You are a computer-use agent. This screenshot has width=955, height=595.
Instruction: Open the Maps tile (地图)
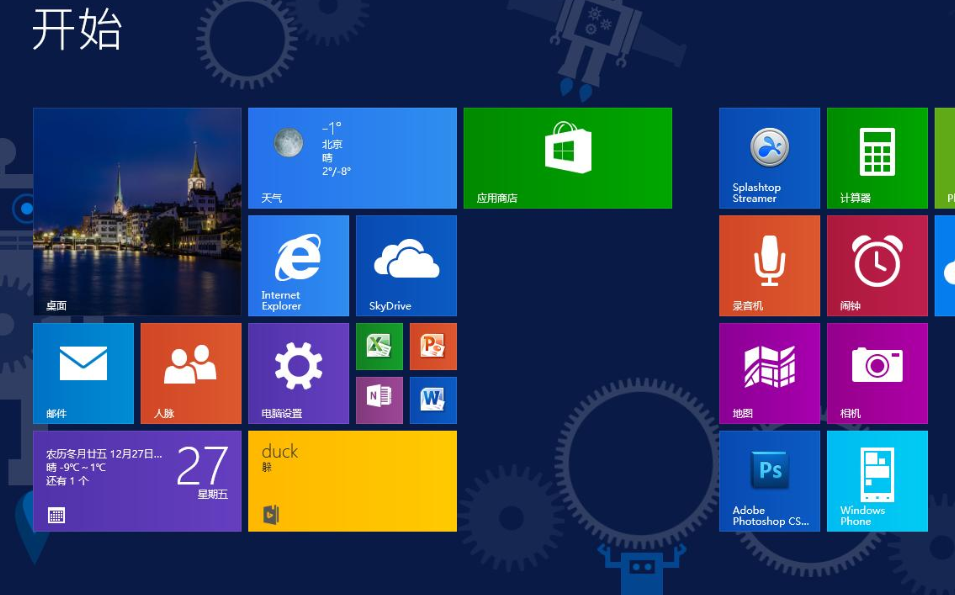[769, 373]
